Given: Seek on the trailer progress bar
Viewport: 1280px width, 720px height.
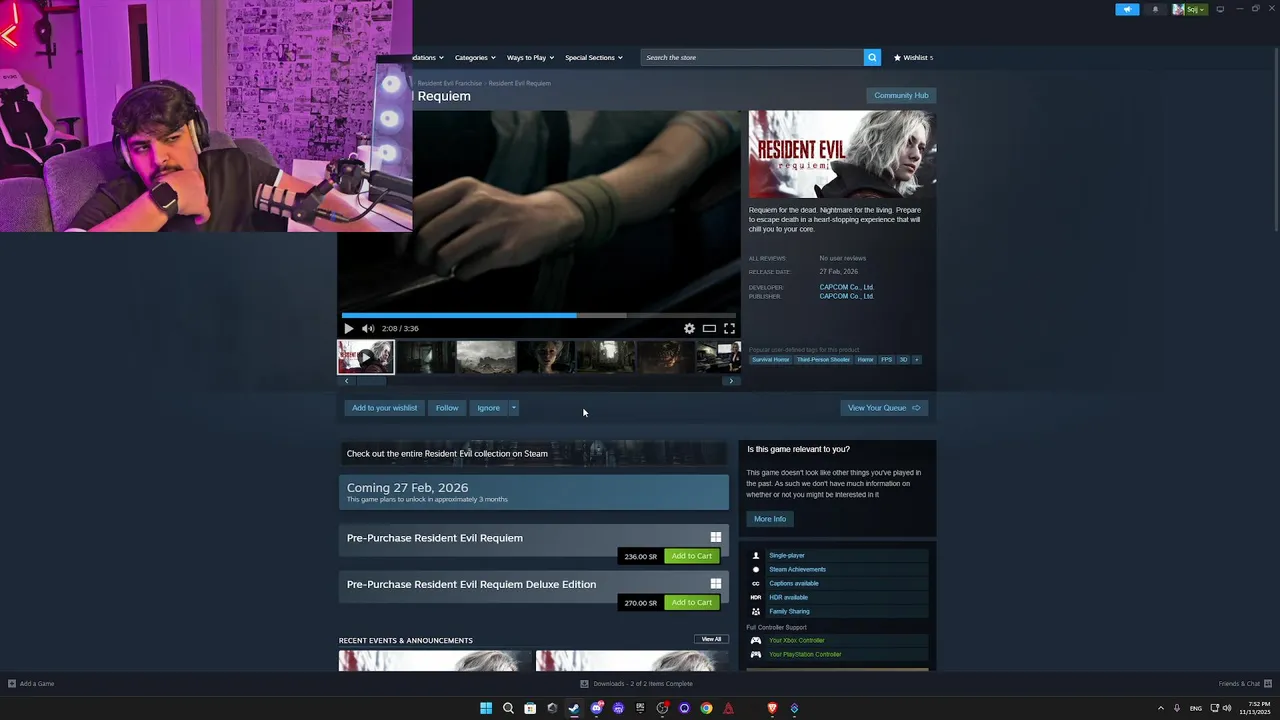Looking at the screenshot, I should point(538,315).
